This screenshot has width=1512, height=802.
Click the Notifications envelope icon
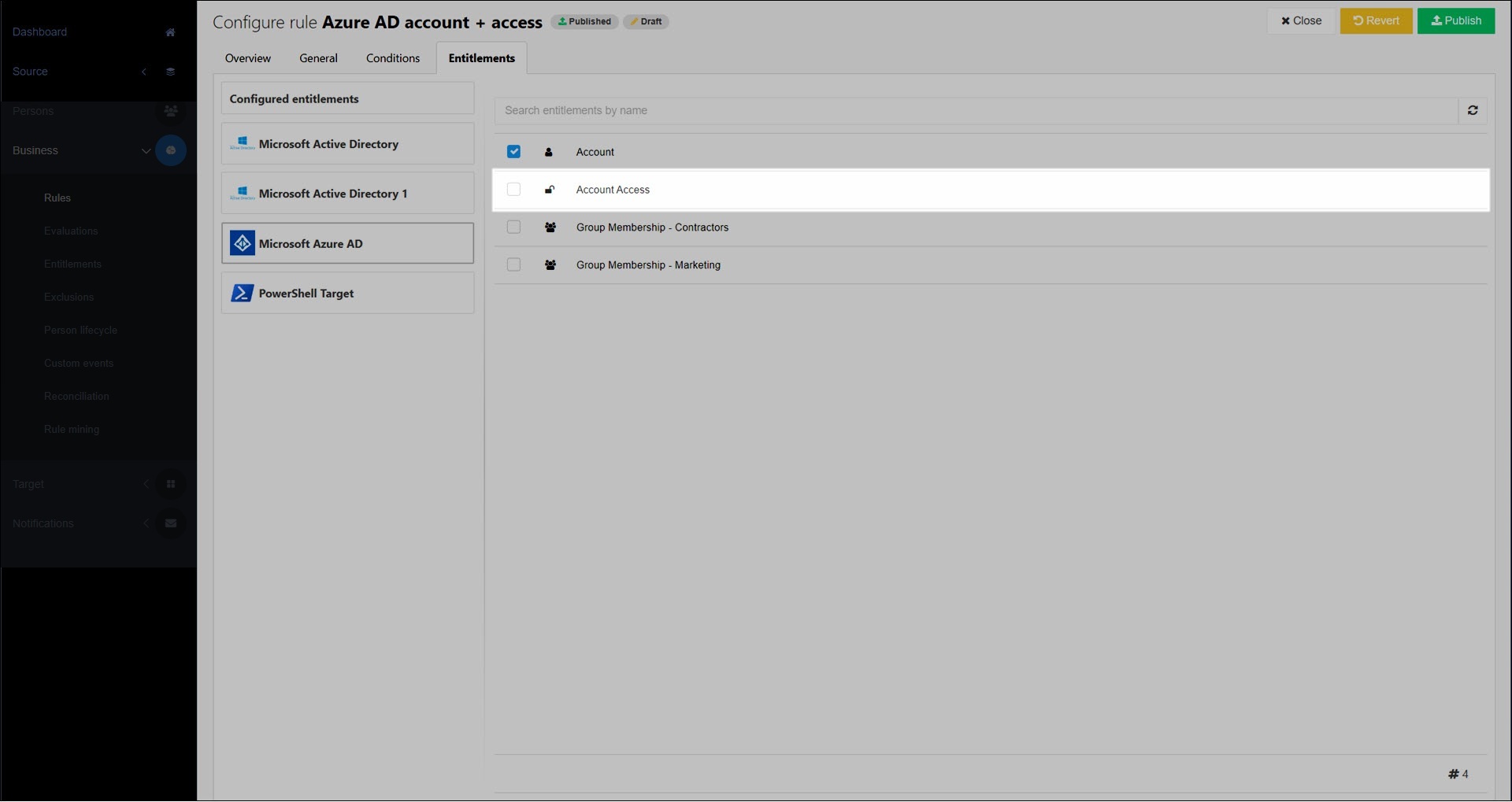click(x=170, y=523)
